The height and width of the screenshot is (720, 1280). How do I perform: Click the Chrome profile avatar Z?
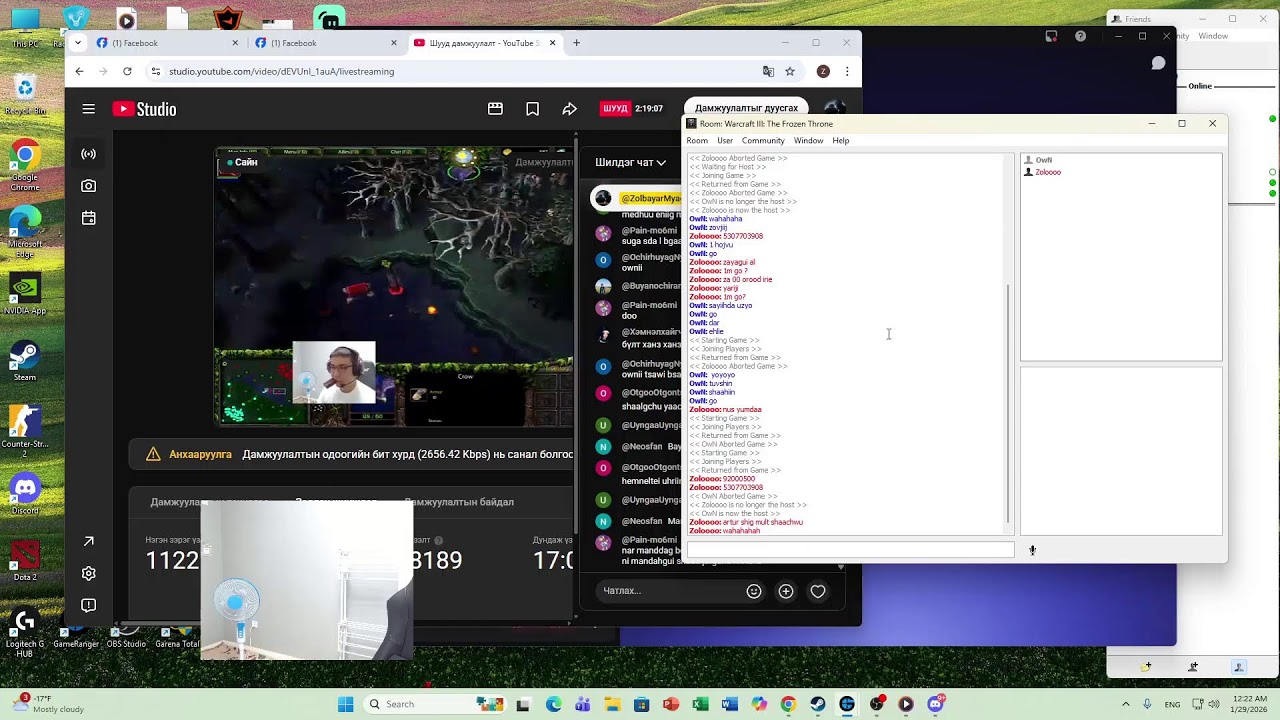tap(823, 71)
